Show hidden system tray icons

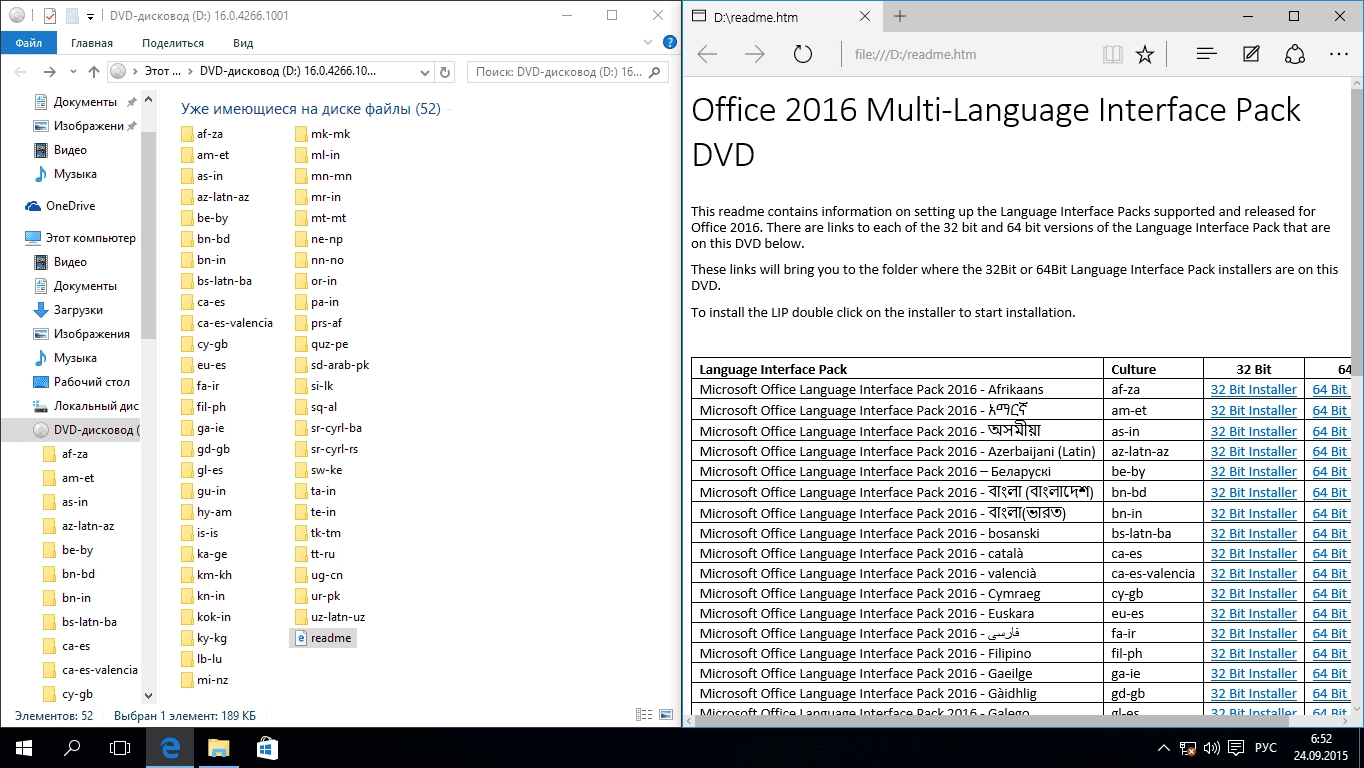(1164, 748)
